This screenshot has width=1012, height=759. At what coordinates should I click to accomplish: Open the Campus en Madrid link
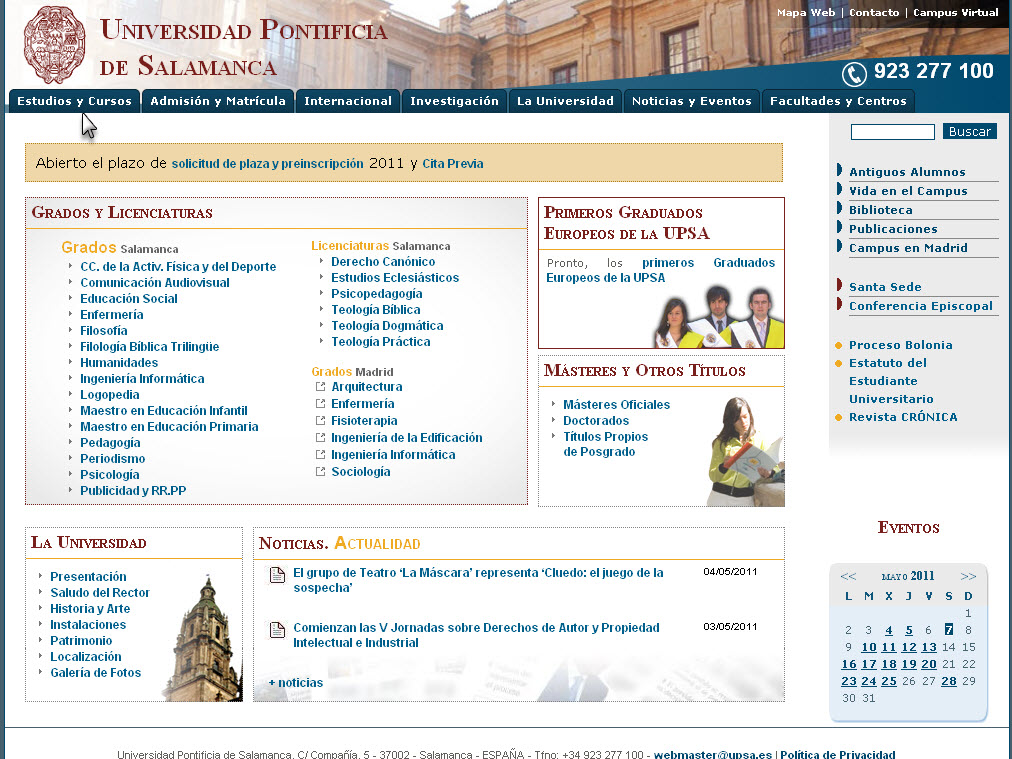point(908,248)
